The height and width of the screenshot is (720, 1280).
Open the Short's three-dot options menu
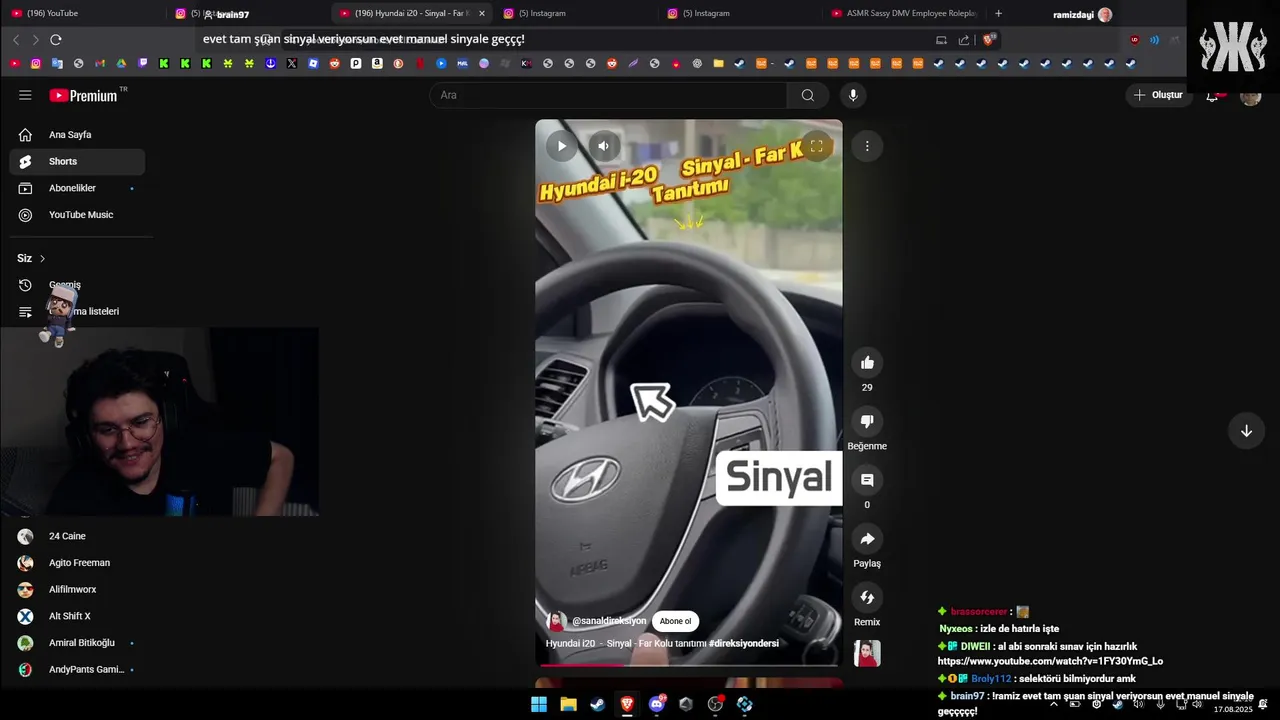[x=867, y=146]
